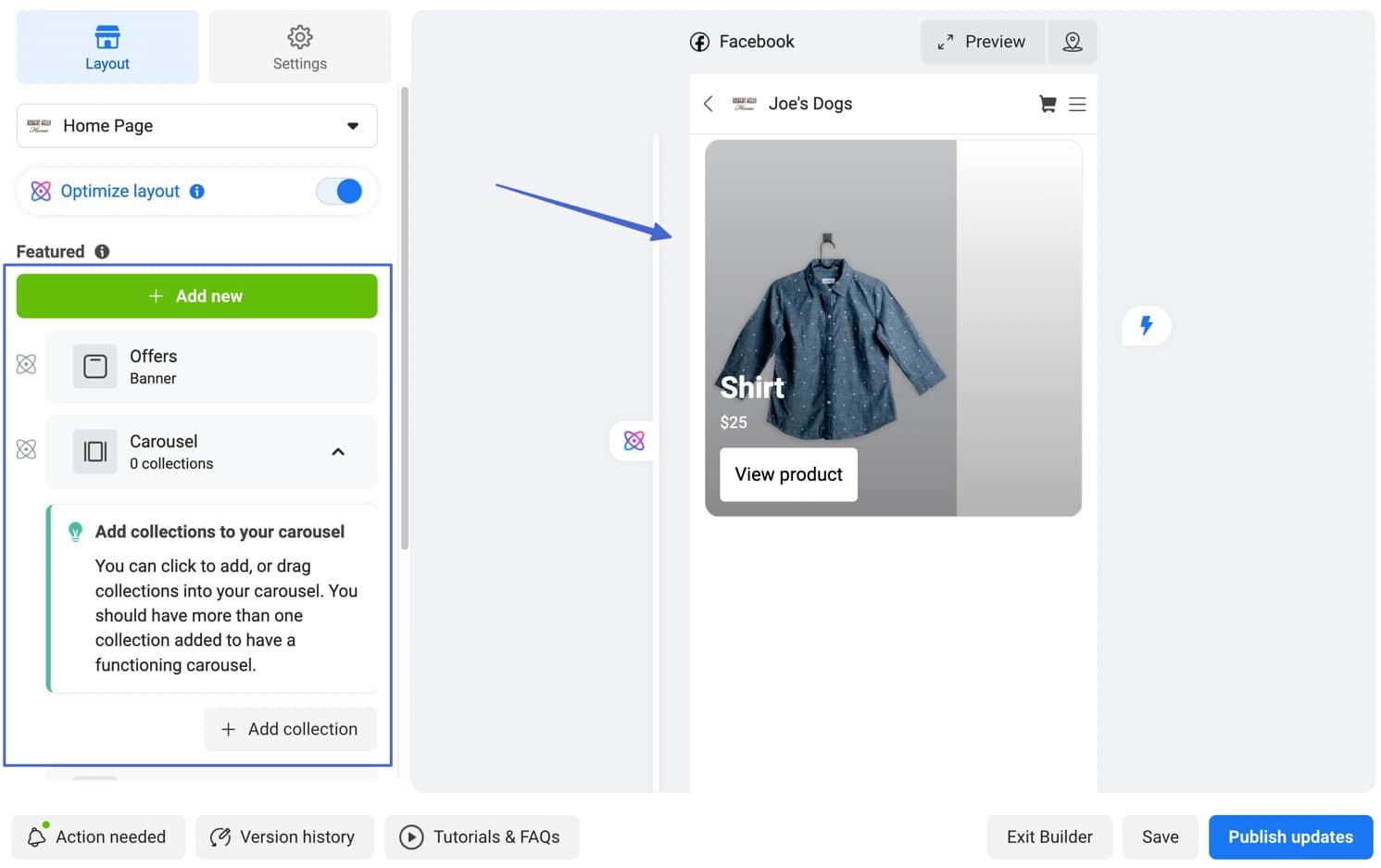This screenshot has width=1381, height=868.
Task: Open the hamburger menu beside the cart
Action: (x=1077, y=104)
